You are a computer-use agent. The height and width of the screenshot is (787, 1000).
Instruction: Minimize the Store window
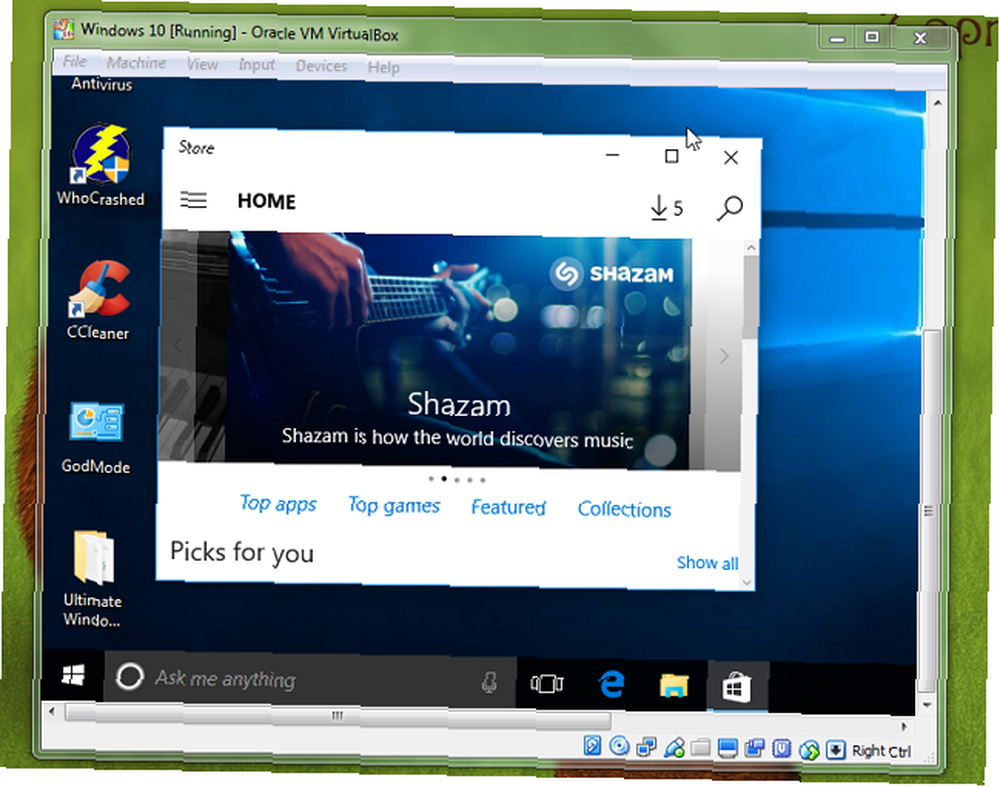pos(612,155)
